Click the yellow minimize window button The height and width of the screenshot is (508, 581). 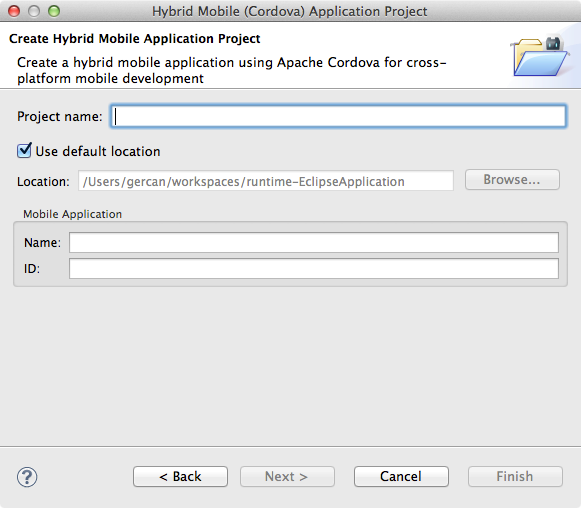click(34, 11)
